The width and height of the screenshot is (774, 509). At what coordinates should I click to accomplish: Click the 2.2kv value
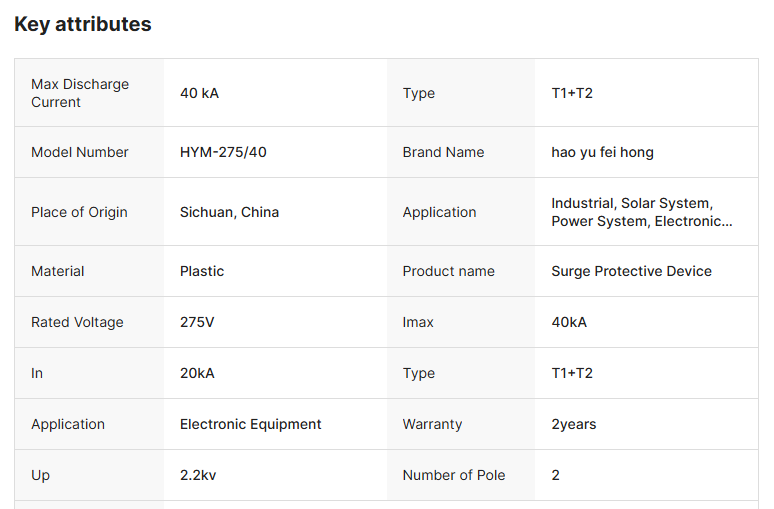(x=198, y=475)
